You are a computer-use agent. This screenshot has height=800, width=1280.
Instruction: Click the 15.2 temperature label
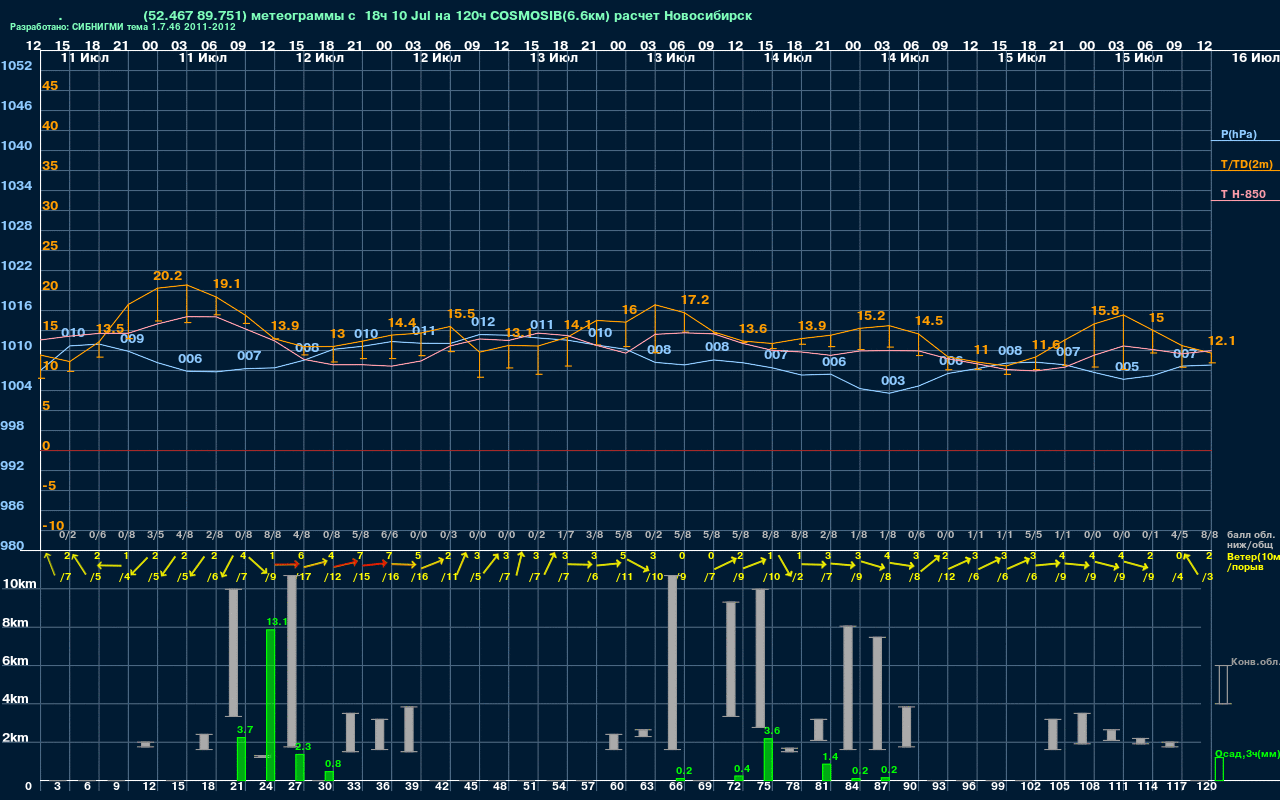point(871,316)
